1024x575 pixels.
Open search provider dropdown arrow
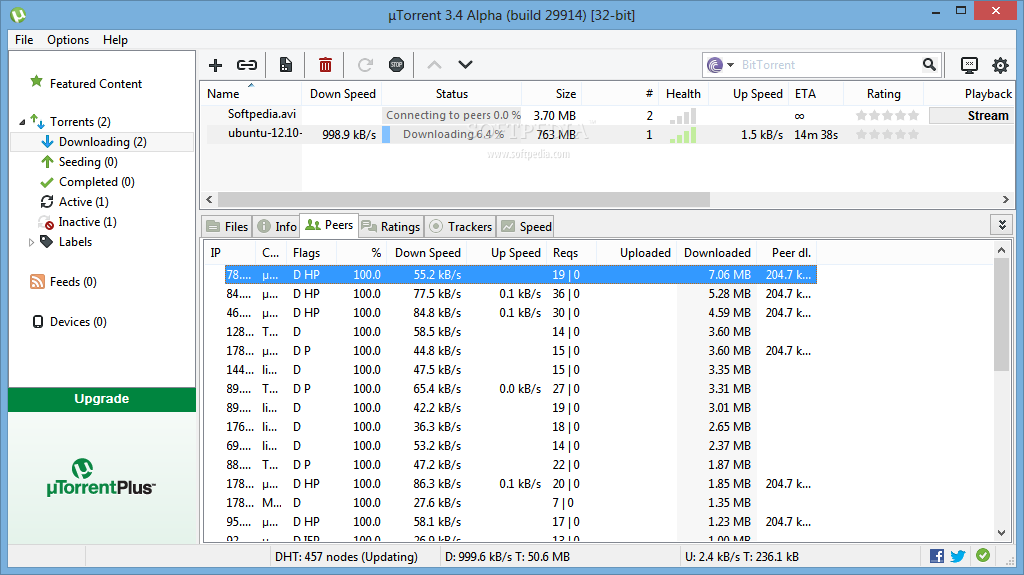(x=730, y=65)
